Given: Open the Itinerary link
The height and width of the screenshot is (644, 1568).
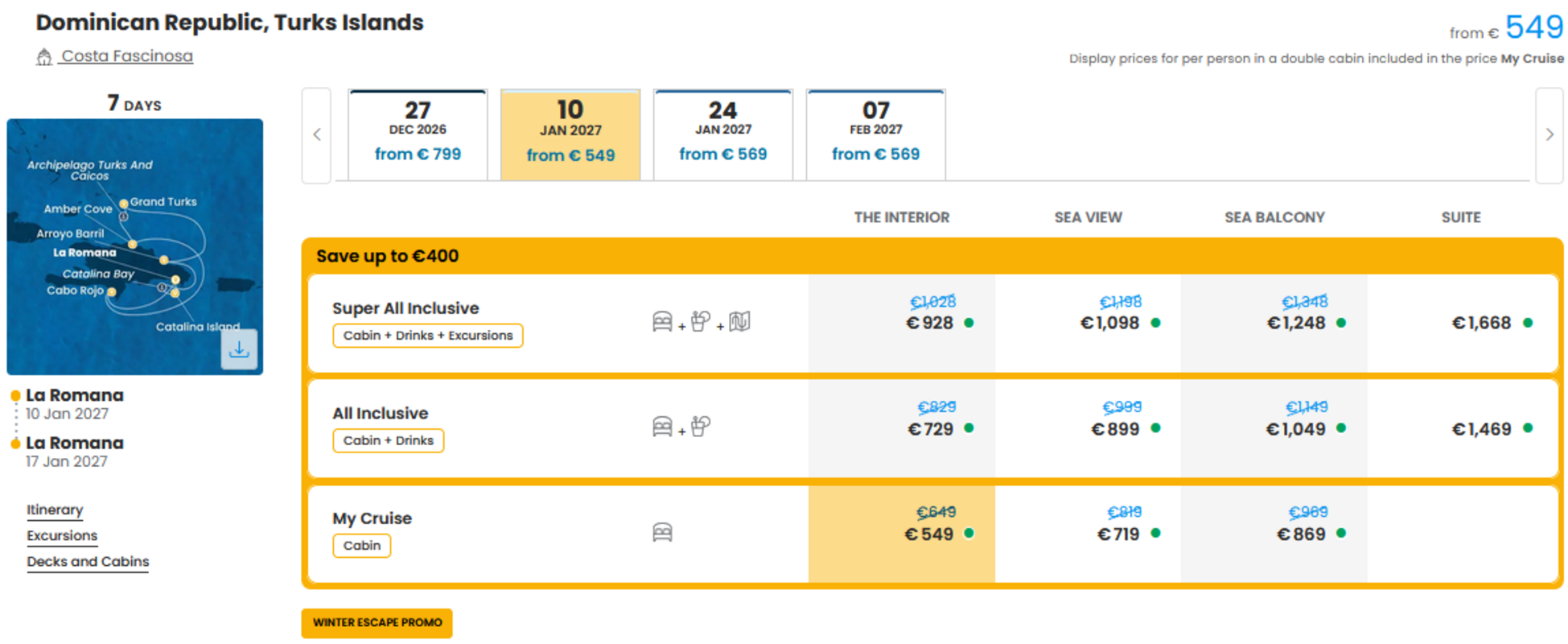Looking at the screenshot, I should click(x=55, y=510).
